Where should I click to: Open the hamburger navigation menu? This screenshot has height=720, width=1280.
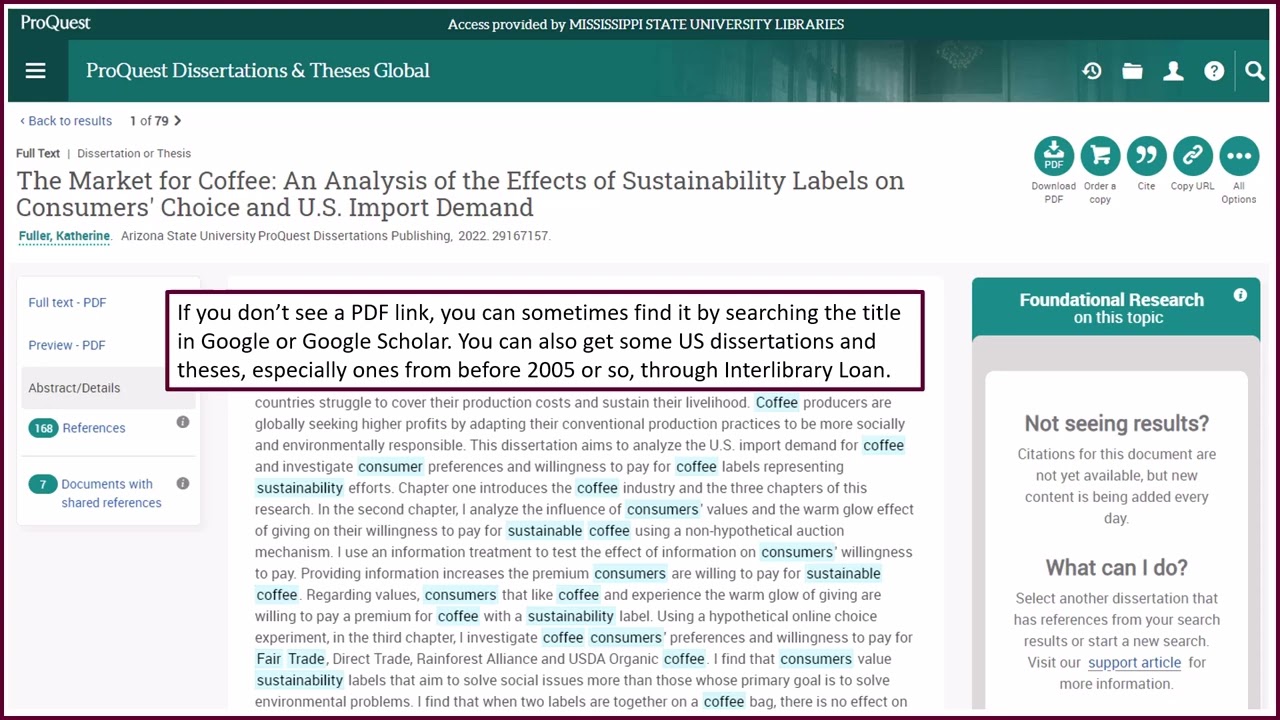pyautogui.click(x=36, y=70)
